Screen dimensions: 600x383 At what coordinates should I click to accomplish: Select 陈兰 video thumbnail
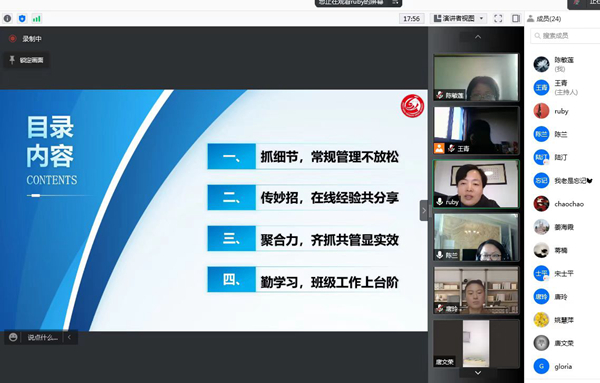pos(476,237)
